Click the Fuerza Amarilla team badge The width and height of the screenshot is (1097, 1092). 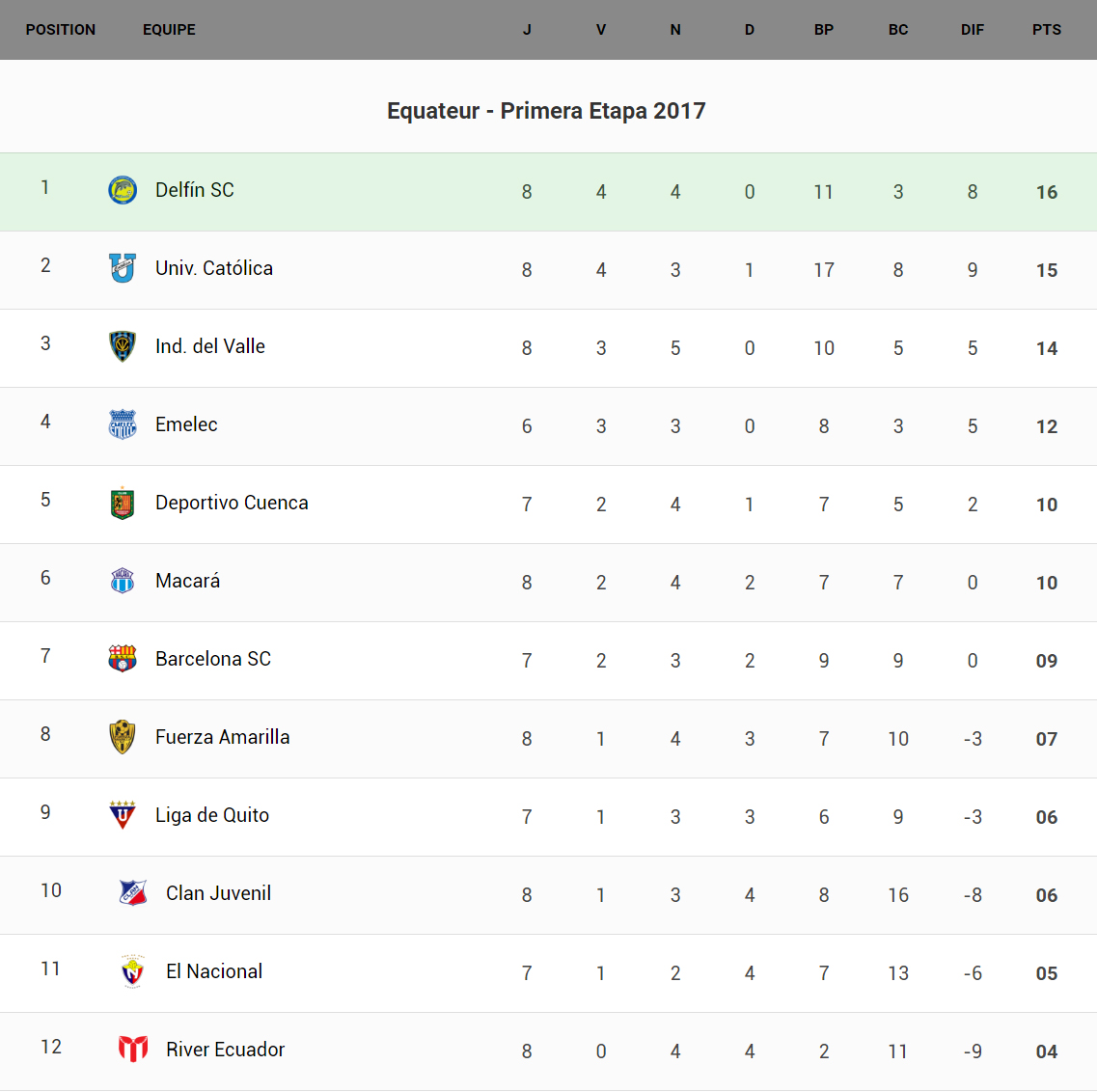[123, 737]
